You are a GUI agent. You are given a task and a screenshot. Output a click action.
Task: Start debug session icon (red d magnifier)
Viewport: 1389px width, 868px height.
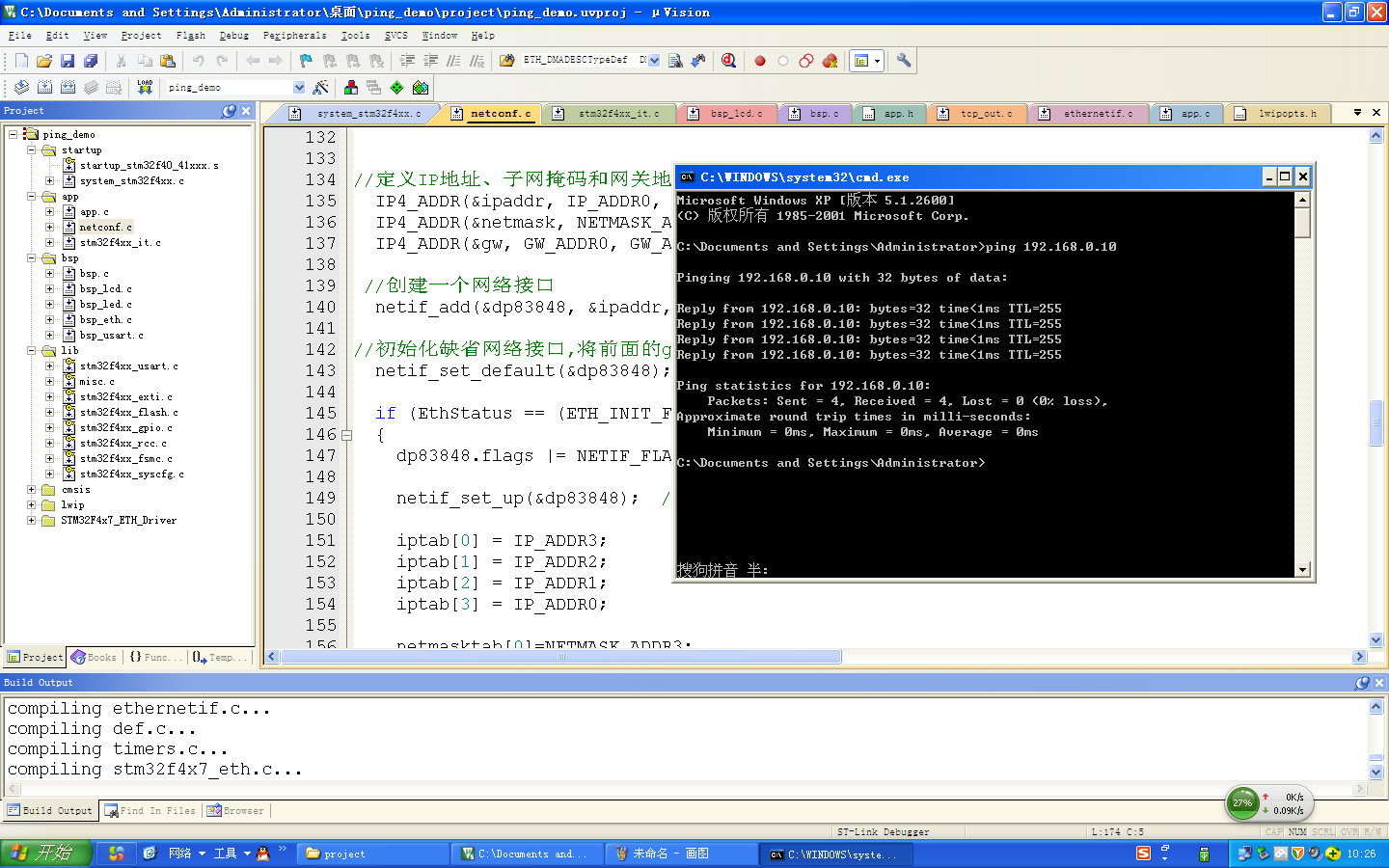(x=729, y=61)
